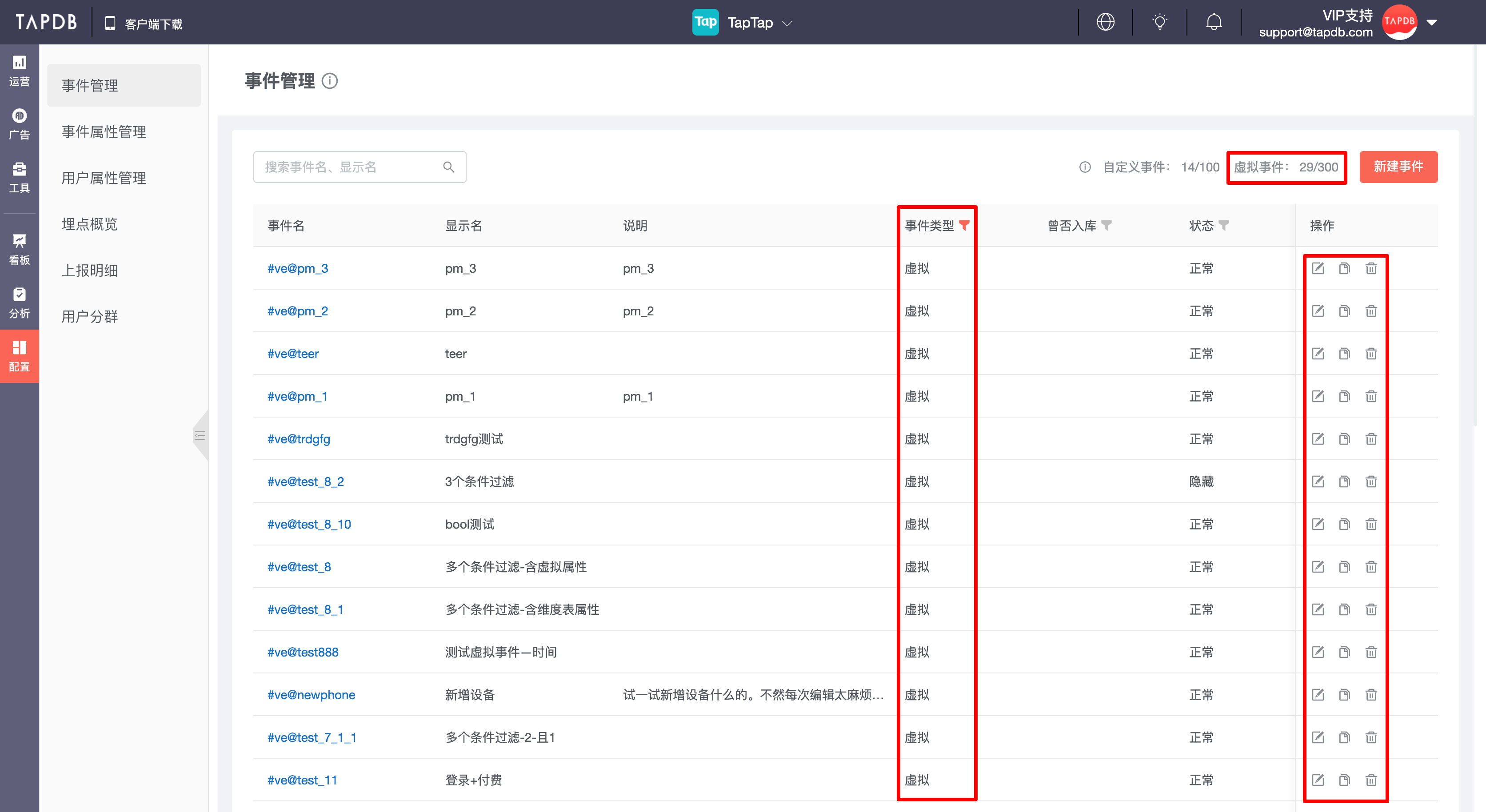This screenshot has height=812, width=1486.
Task: Open the 状态 column filter
Action: [x=1223, y=226]
